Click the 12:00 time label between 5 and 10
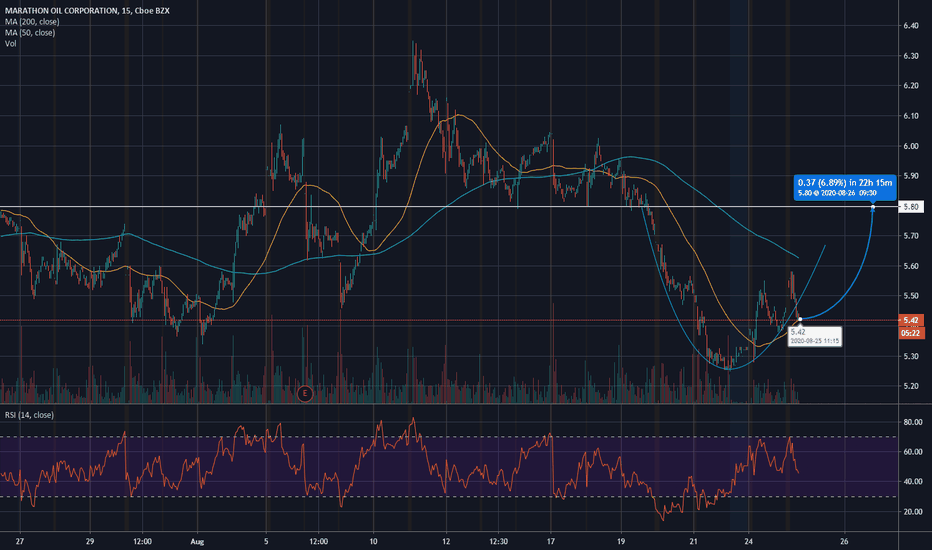Image resolution: width=932 pixels, height=550 pixels. click(x=319, y=542)
